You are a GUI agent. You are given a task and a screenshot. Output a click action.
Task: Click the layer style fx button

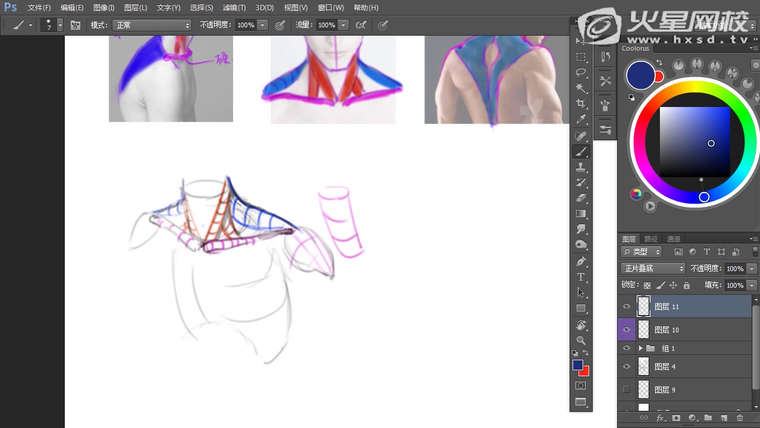tap(661, 417)
